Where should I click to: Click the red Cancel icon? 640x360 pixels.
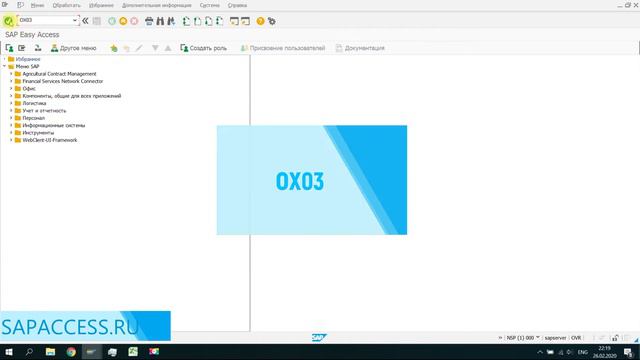pos(134,21)
